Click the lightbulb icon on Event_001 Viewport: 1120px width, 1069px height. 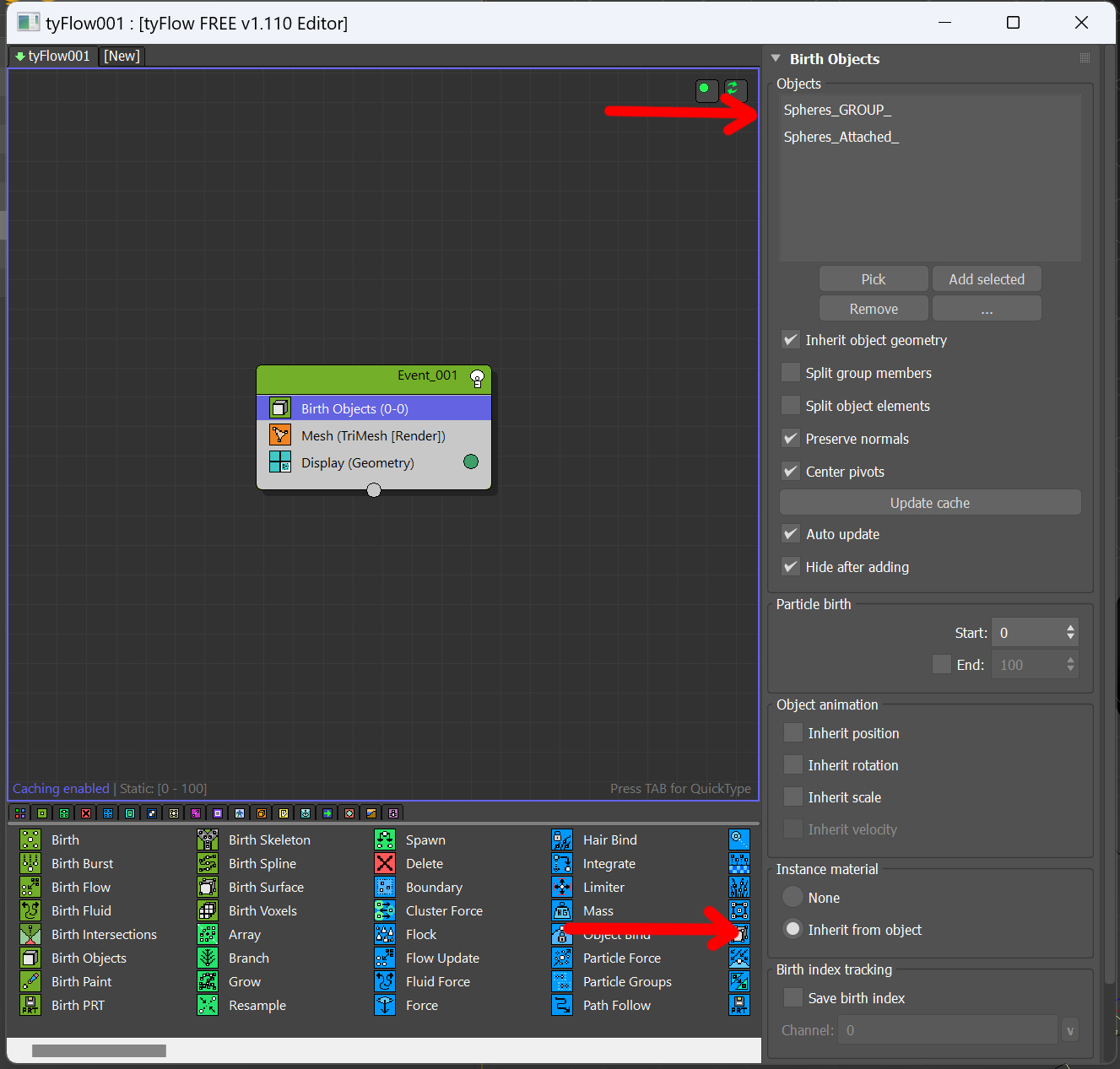click(477, 377)
